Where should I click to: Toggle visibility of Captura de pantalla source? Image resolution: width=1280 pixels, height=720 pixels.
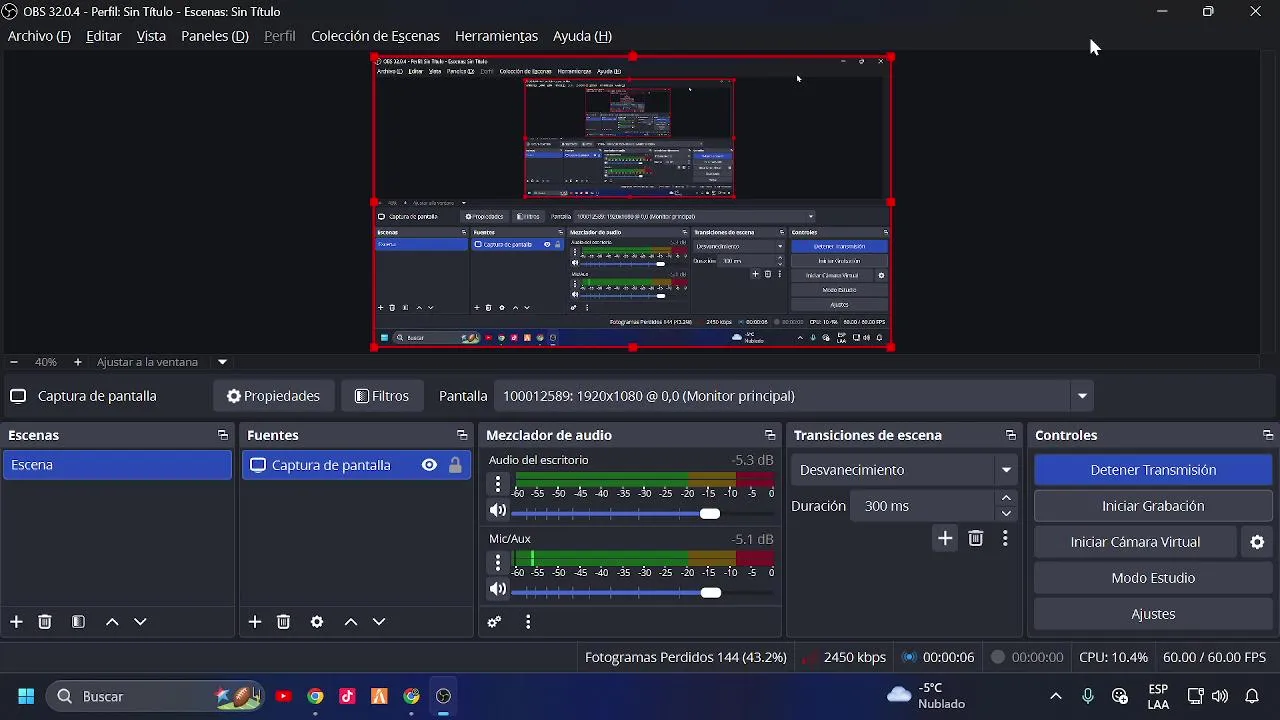pyautogui.click(x=429, y=465)
